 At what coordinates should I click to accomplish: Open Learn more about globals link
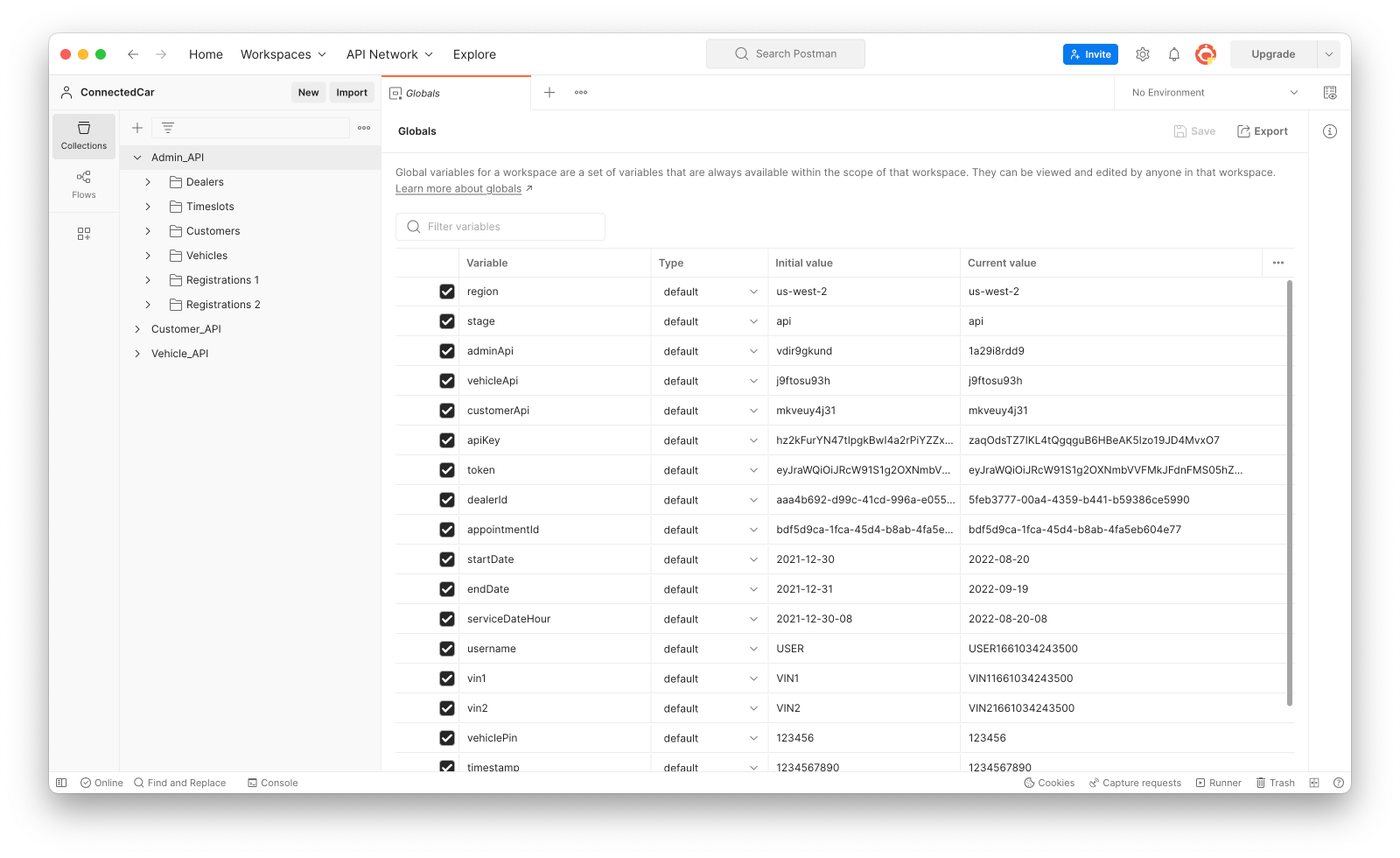tap(458, 189)
